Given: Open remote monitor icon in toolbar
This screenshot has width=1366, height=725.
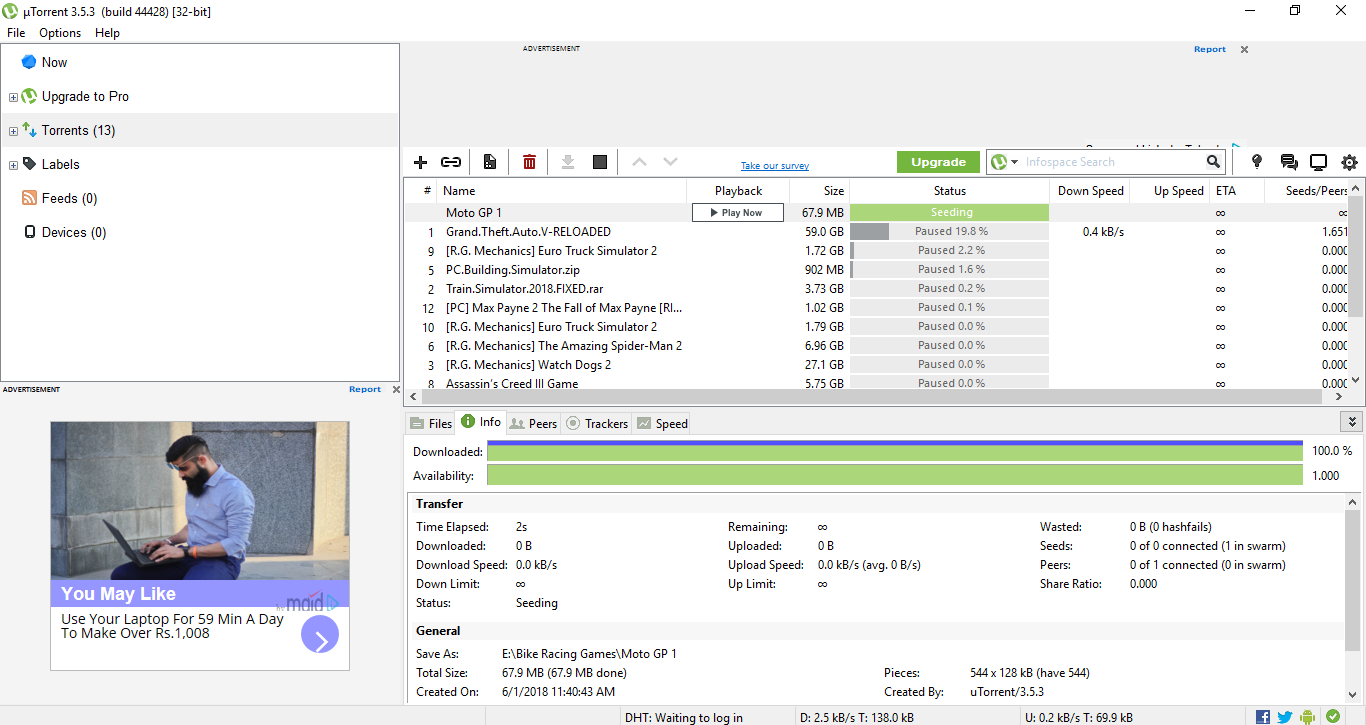Looking at the screenshot, I should pyautogui.click(x=1318, y=162).
